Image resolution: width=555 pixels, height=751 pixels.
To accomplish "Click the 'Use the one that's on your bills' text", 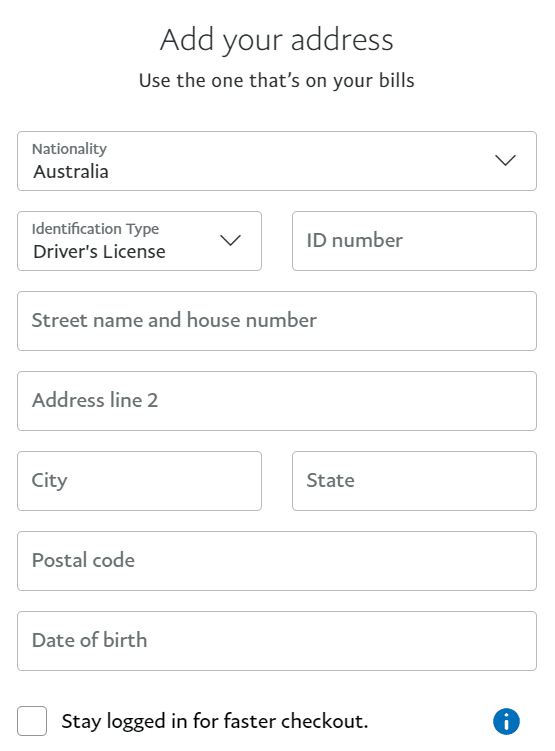I will pyautogui.click(x=277, y=81).
